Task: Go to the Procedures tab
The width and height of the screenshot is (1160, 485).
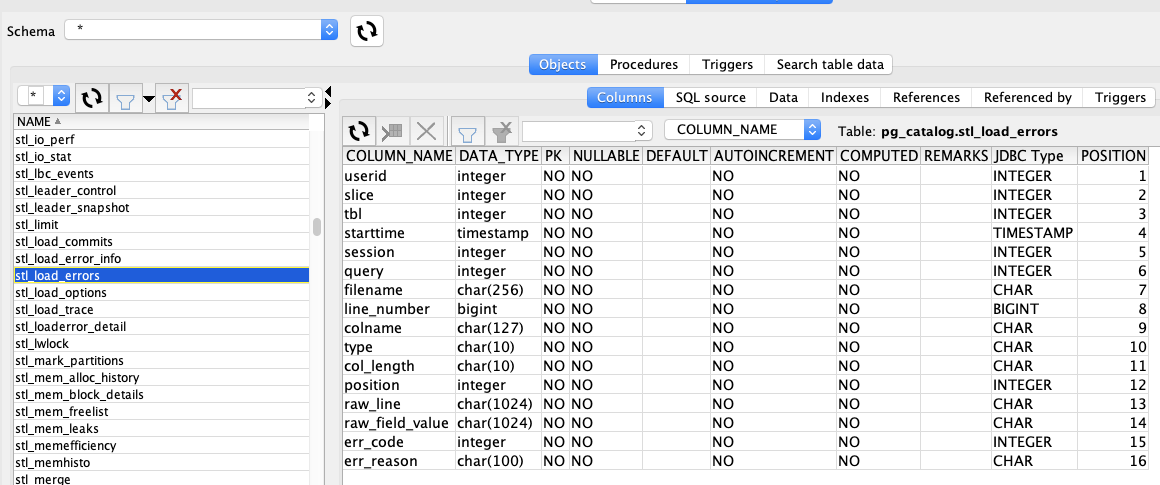Action: coord(644,64)
